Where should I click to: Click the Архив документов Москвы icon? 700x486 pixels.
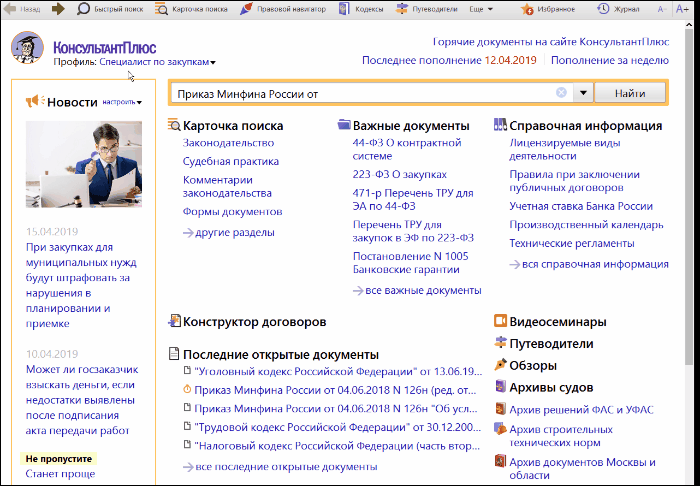(500, 461)
